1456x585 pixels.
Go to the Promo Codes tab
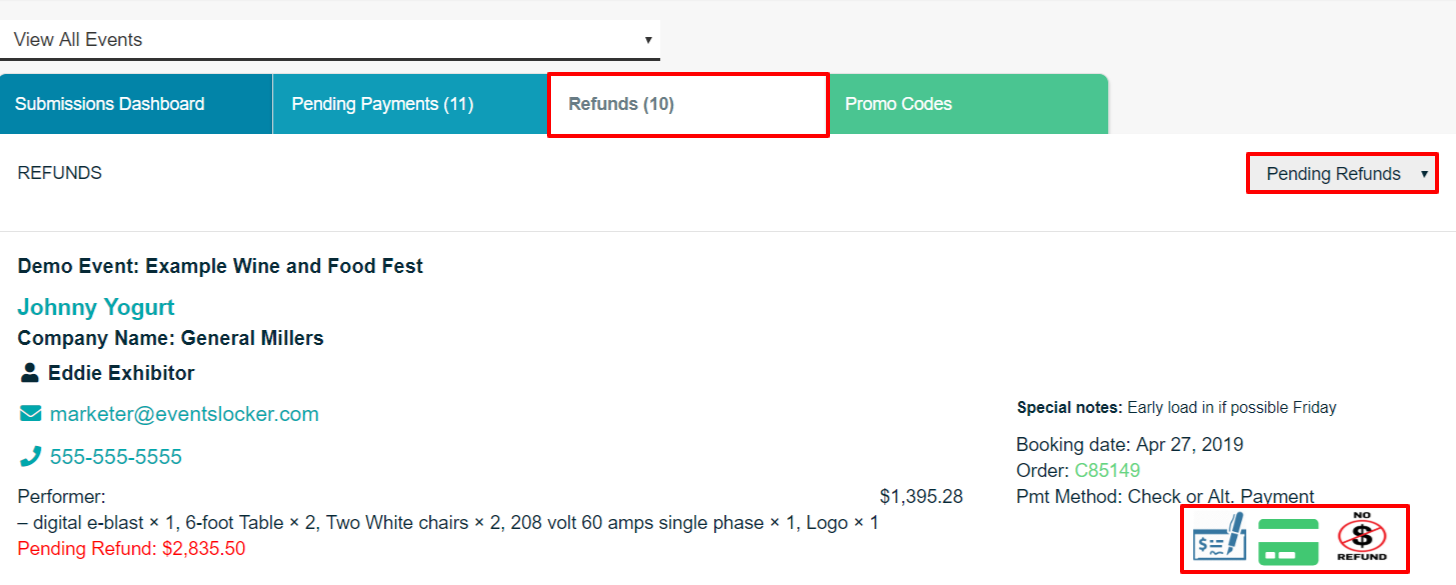(968, 104)
